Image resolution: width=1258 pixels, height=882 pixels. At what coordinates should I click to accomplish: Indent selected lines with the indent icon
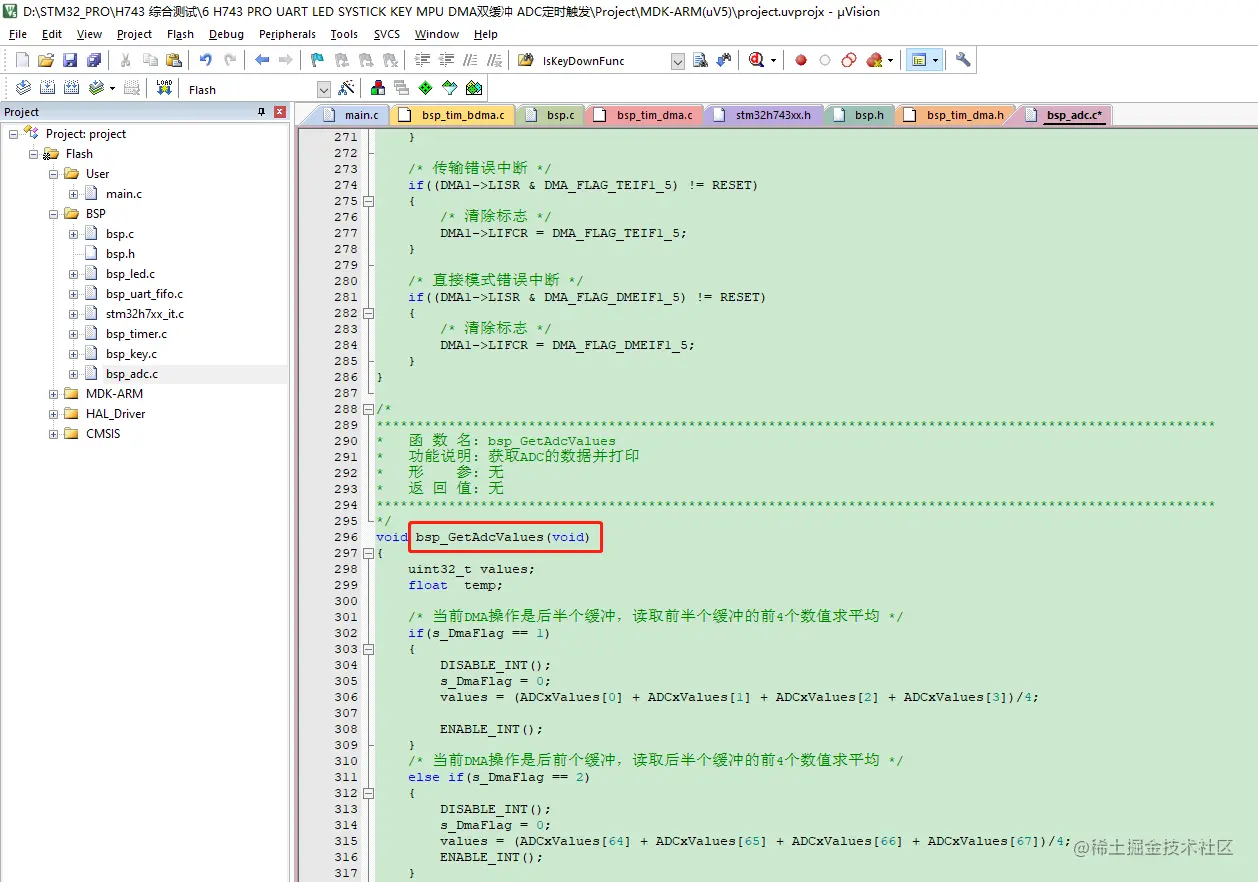[422, 60]
